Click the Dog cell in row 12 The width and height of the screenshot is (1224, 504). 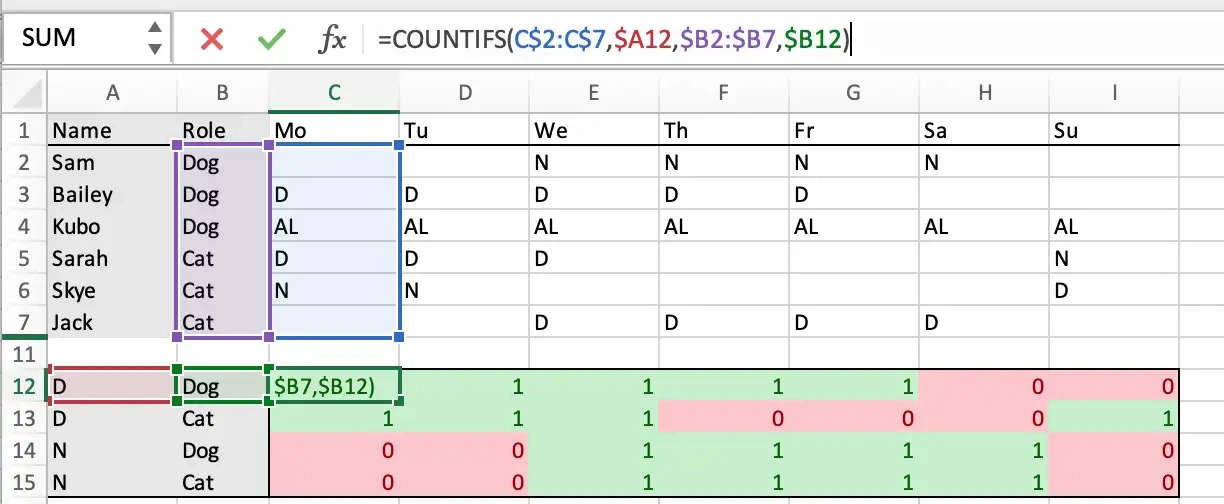coord(223,386)
